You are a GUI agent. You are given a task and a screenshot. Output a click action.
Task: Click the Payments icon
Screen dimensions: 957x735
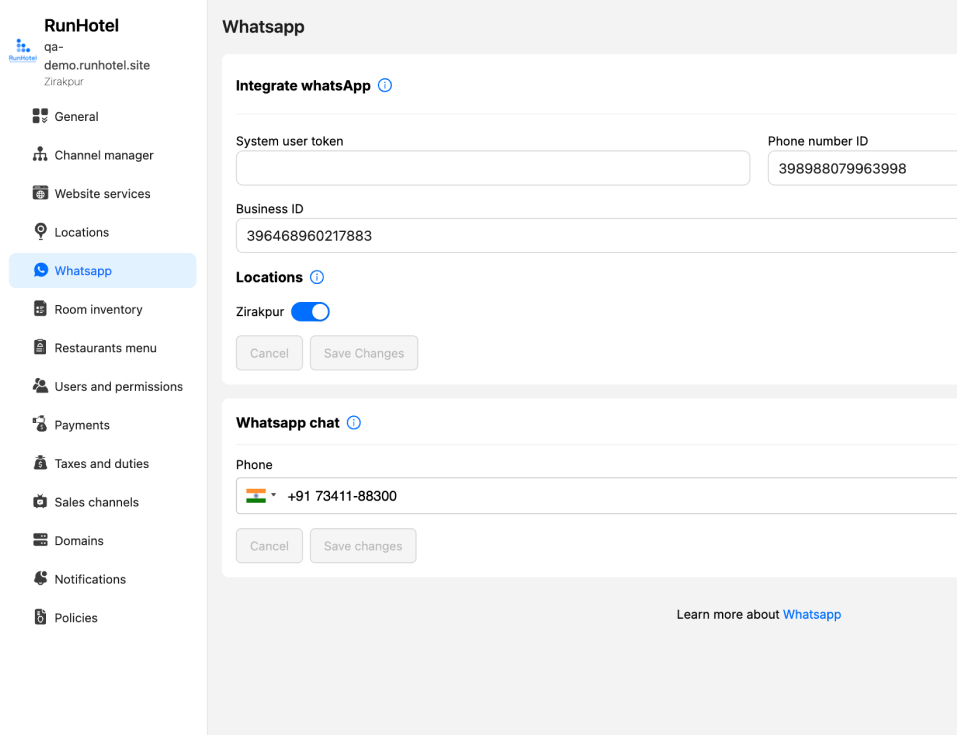(x=40, y=424)
